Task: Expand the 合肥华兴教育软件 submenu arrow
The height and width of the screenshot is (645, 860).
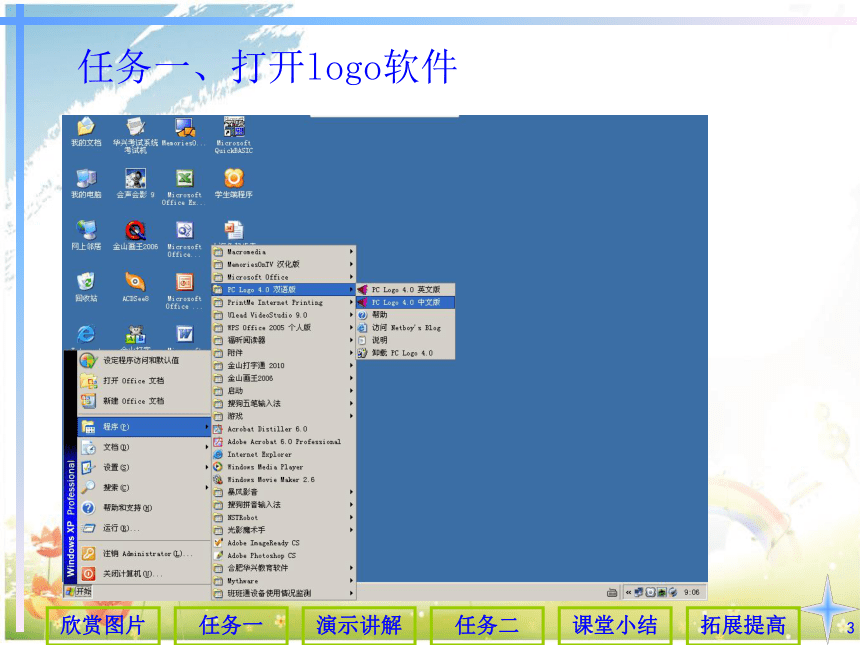Action: [x=351, y=568]
